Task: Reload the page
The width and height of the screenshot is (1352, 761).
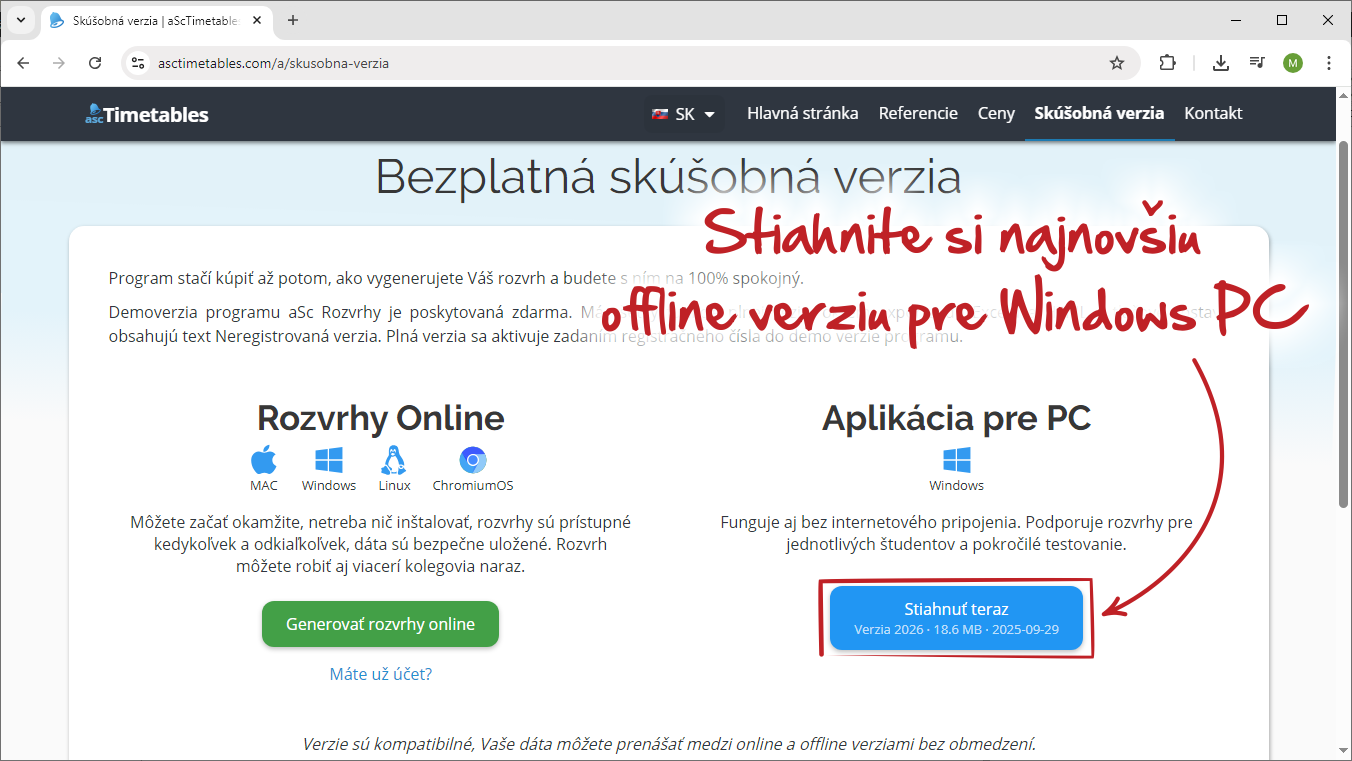Action: (95, 63)
